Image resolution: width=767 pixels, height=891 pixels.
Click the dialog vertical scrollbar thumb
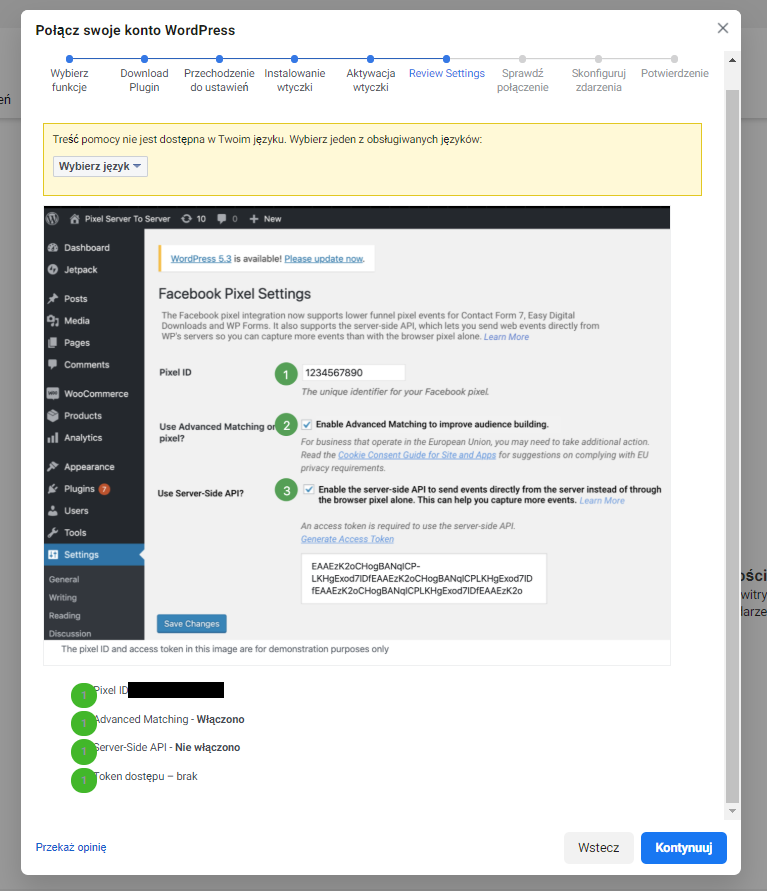(732, 446)
